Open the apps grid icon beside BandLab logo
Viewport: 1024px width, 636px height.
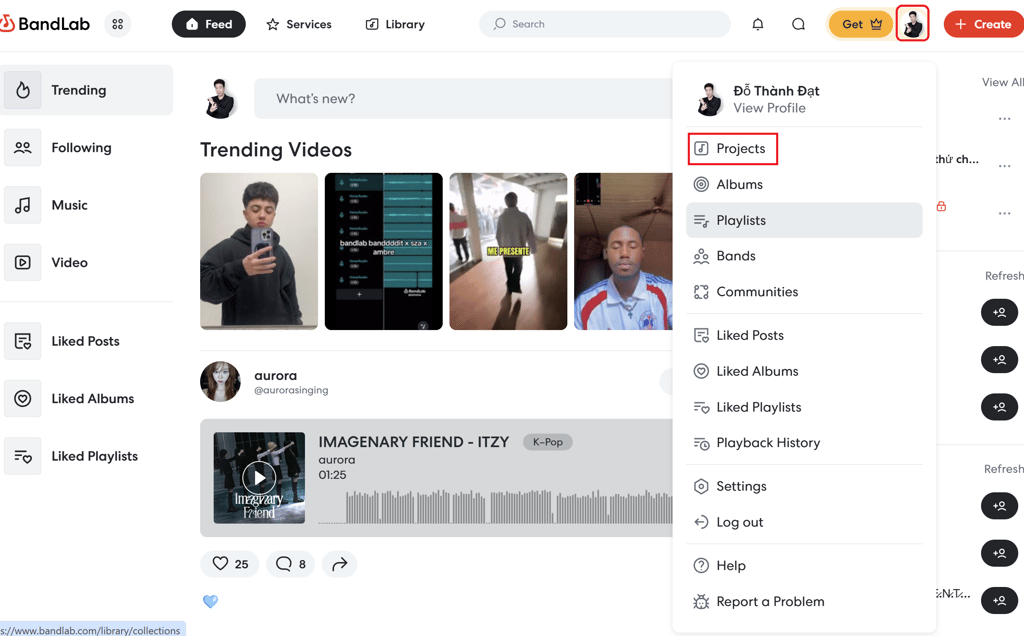118,24
